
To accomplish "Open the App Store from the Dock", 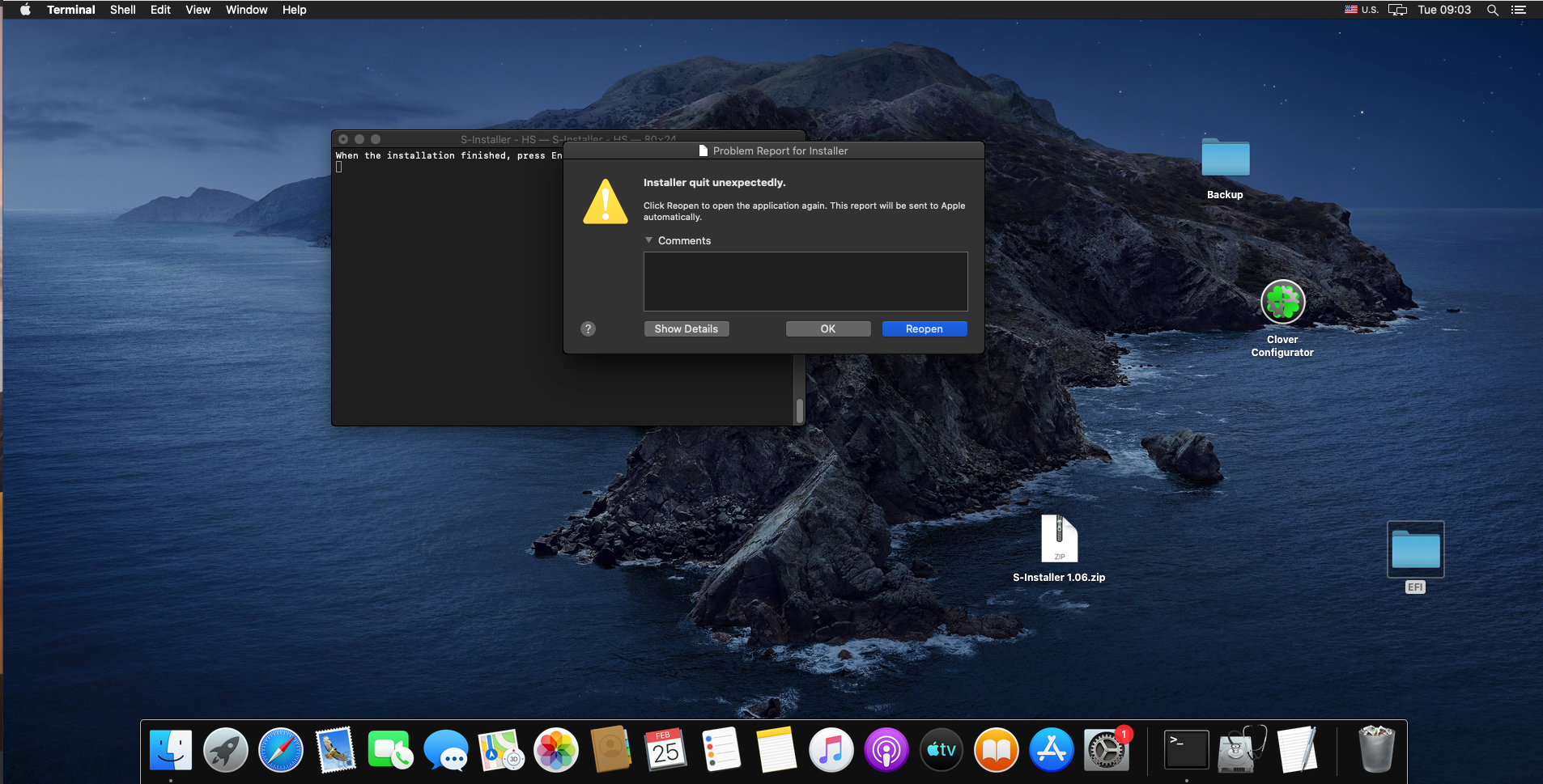I will [x=1051, y=750].
